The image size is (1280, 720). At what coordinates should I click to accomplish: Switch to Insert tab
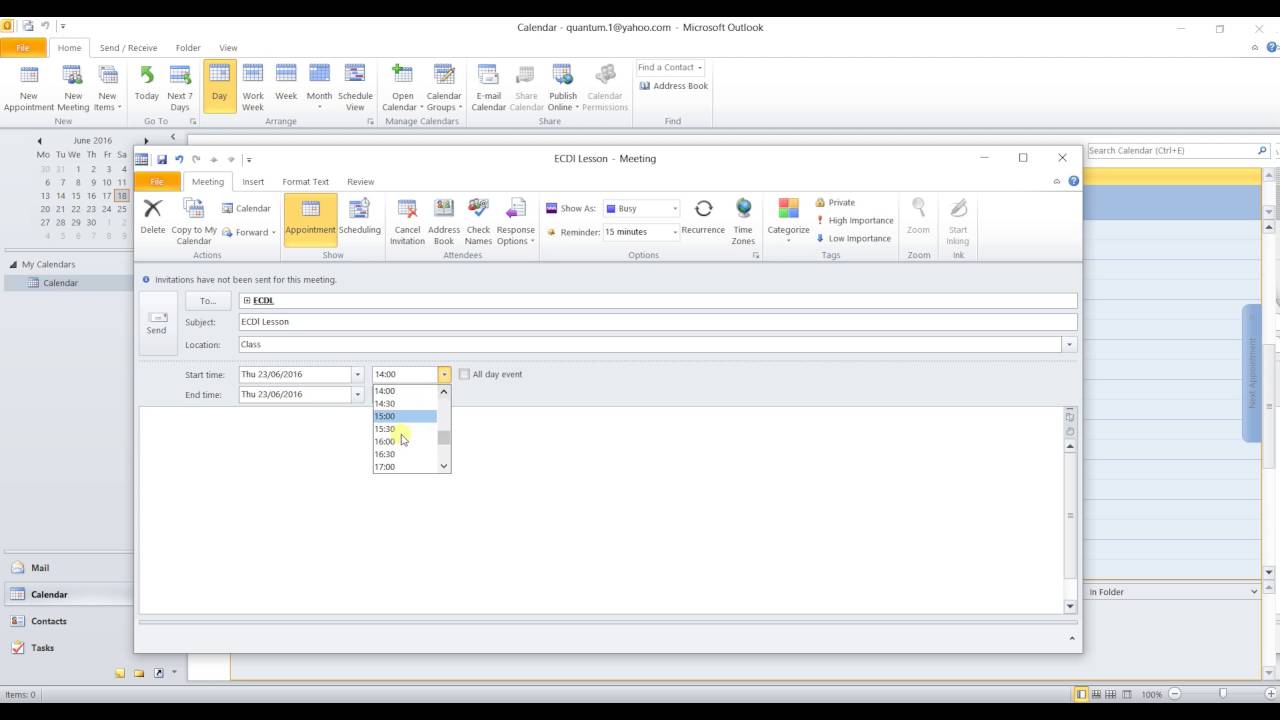click(x=253, y=182)
